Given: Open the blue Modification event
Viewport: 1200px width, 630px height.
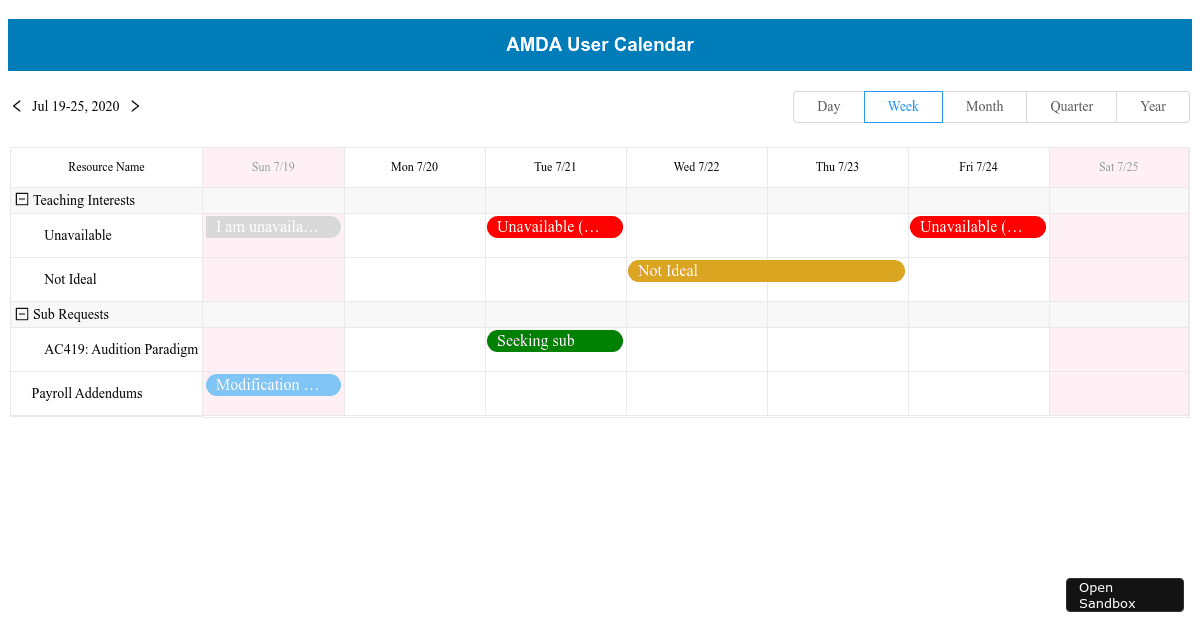Looking at the screenshot, I should tap(273, 385).
